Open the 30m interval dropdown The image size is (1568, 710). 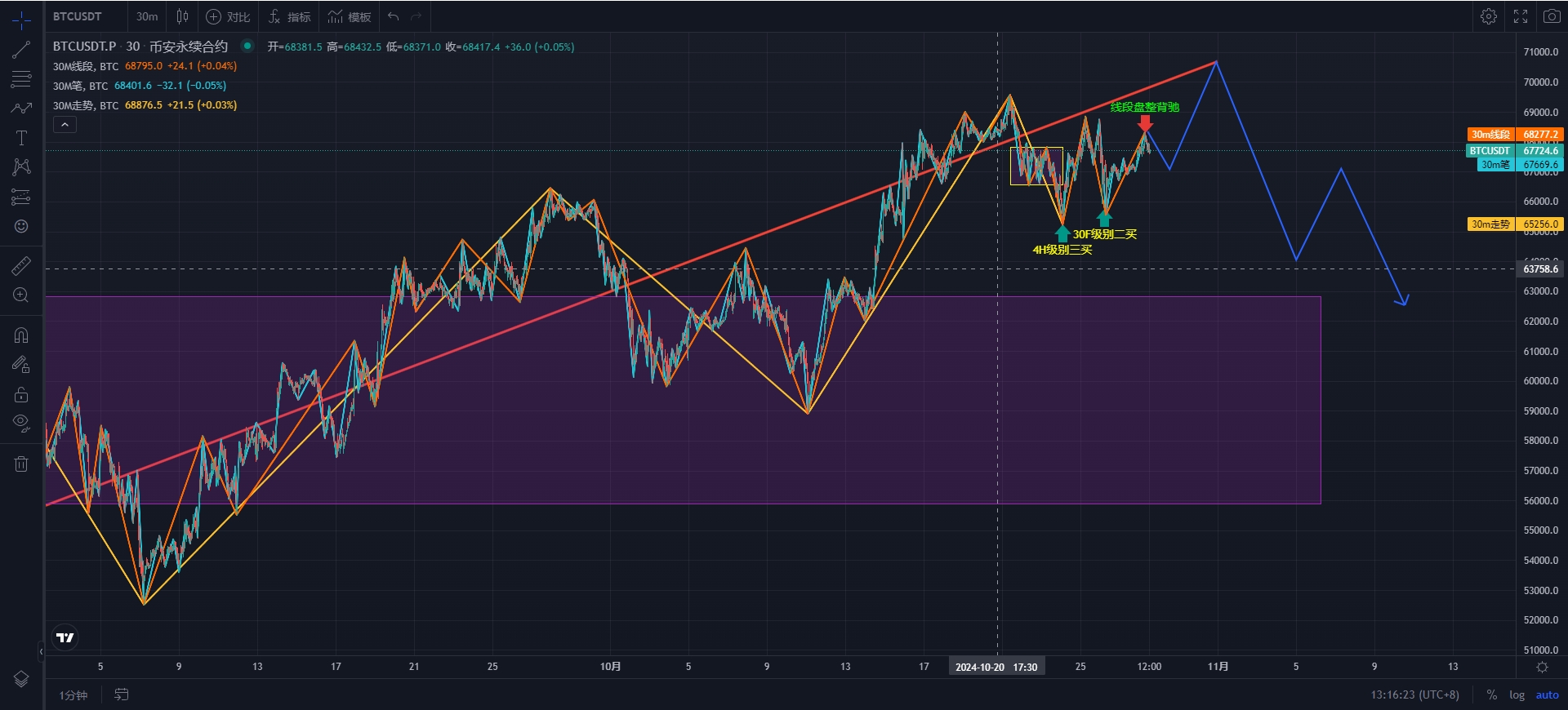pos(147,16)
